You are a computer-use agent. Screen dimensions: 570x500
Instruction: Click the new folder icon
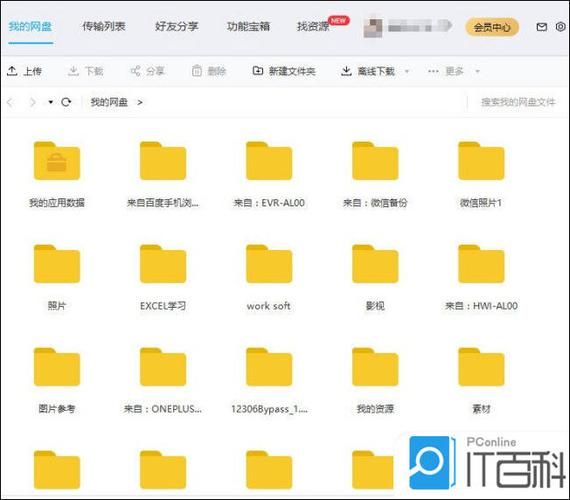pos(258,71)
